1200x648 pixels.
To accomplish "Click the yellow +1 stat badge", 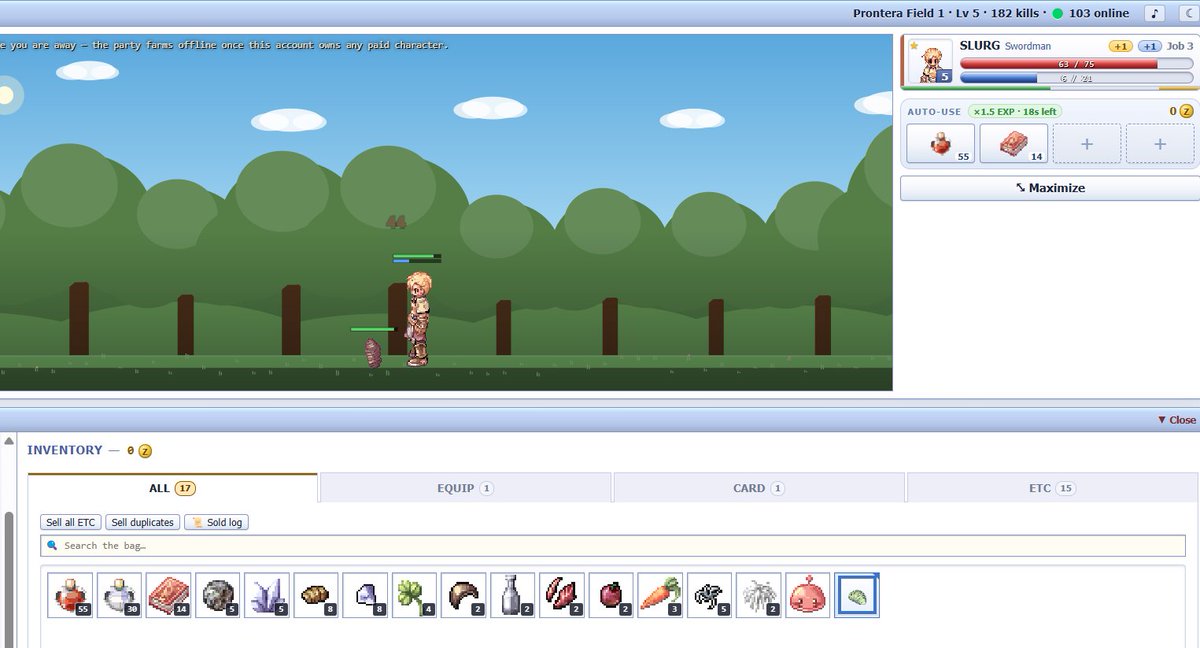I will click(x=1121, y=46).
